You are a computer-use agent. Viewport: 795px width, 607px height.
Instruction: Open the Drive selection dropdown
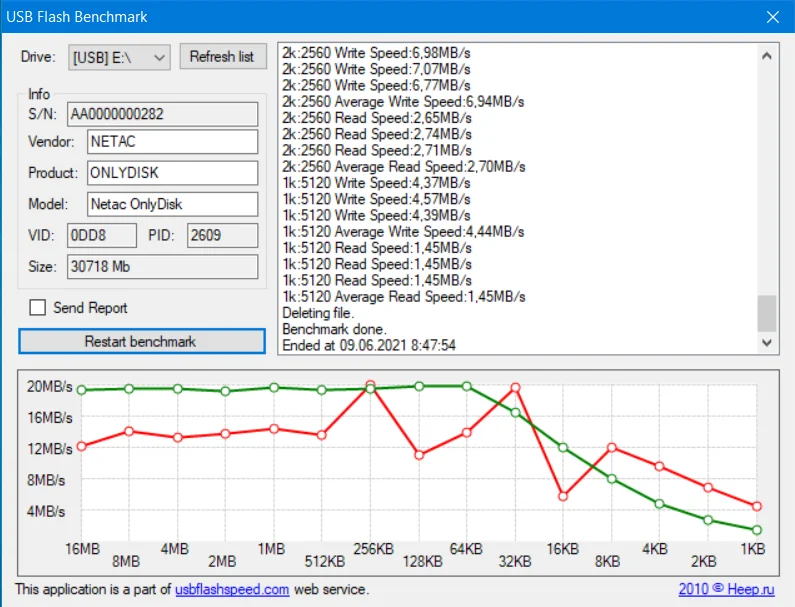[x=119, y=57]
